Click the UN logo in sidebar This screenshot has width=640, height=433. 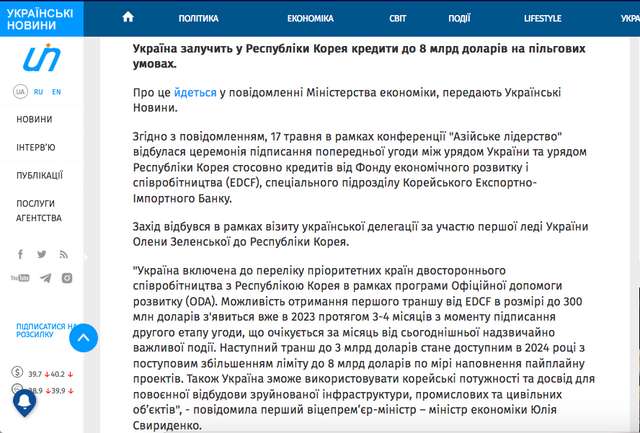[42, 59]
